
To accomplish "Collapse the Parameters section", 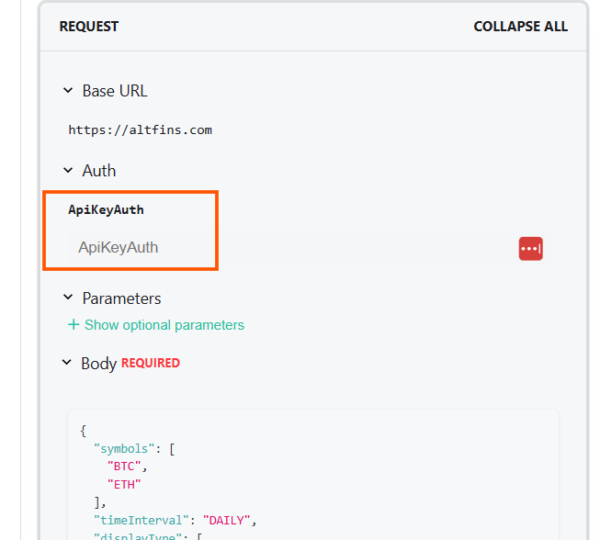I will tap(68, 297).
